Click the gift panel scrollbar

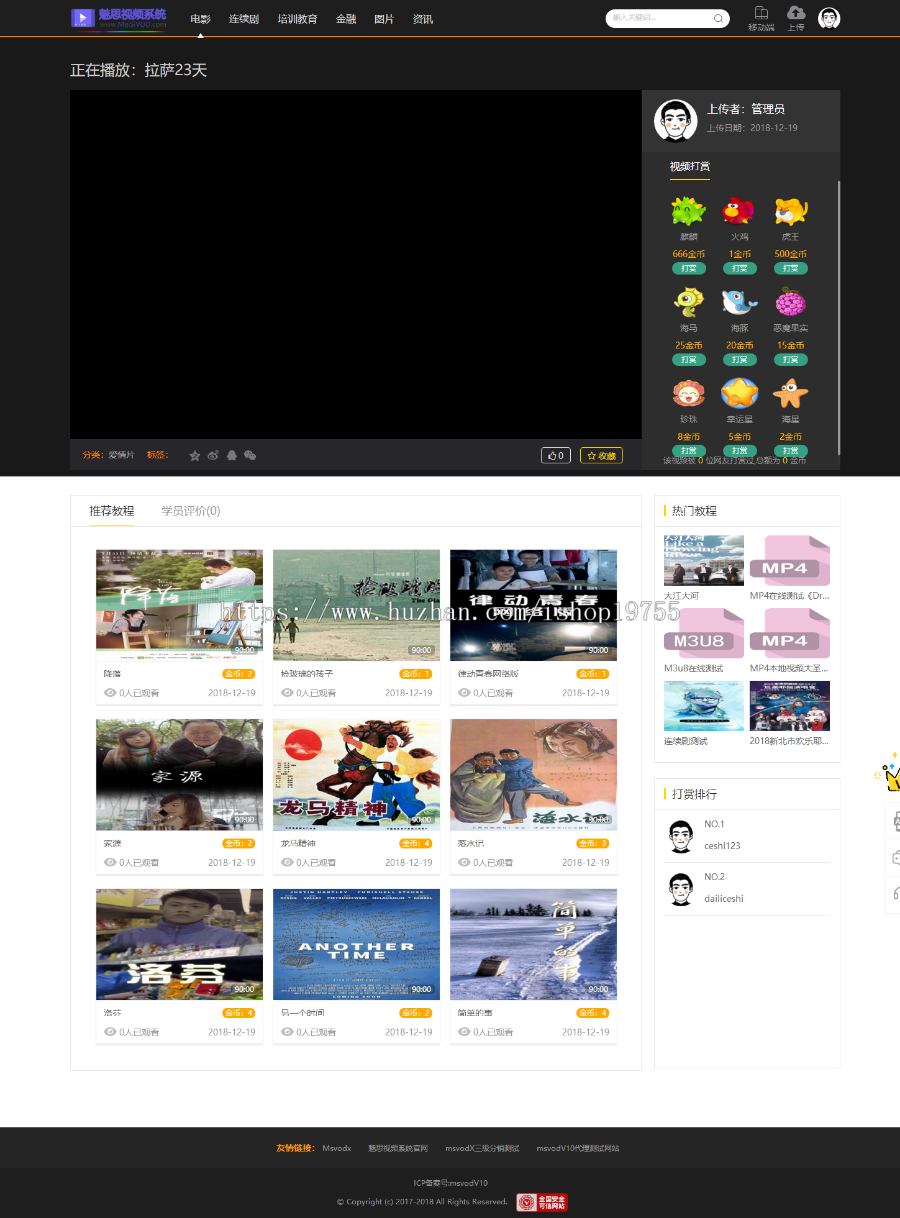pos(839,318)
